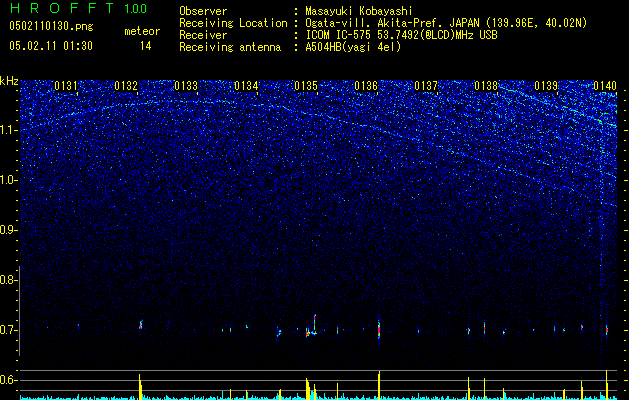Image resolution: width=629 pixels, height=400 pixels.
Task: Click the 0139 time marker
Action: [x=546, y=86]
